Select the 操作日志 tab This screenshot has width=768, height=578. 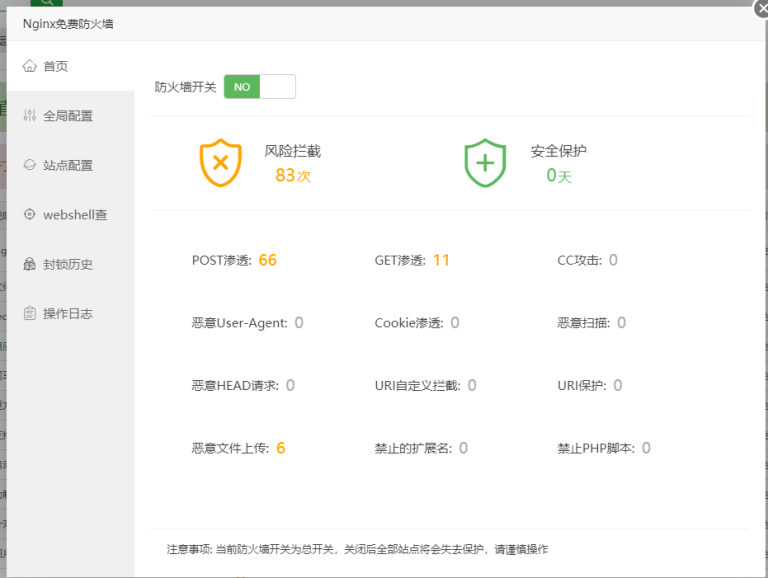pos(67,314)
